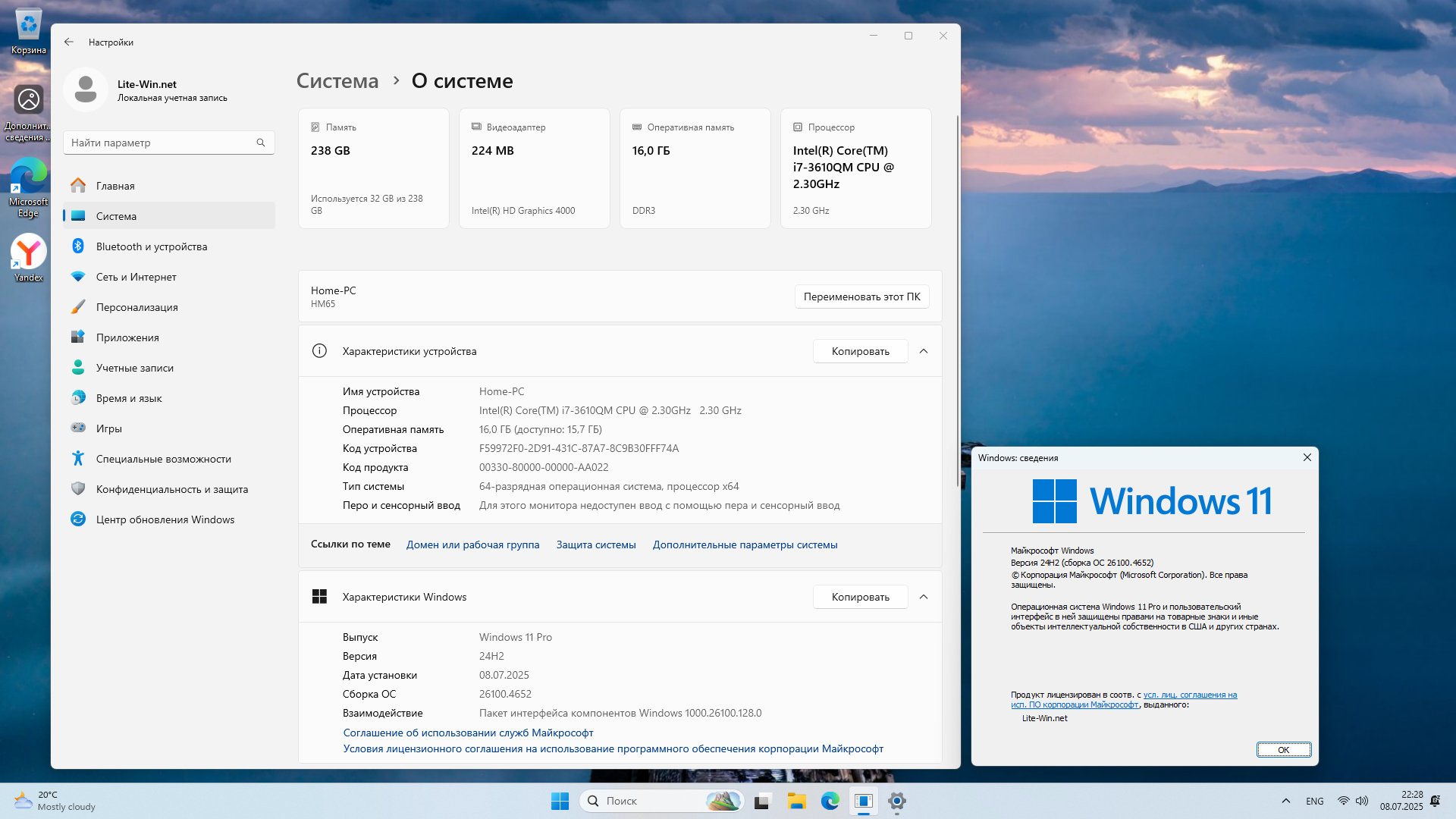Show hidden tray icons chevron
This screenshot has width=1456, height=819.
click(x=1286, y=801)
